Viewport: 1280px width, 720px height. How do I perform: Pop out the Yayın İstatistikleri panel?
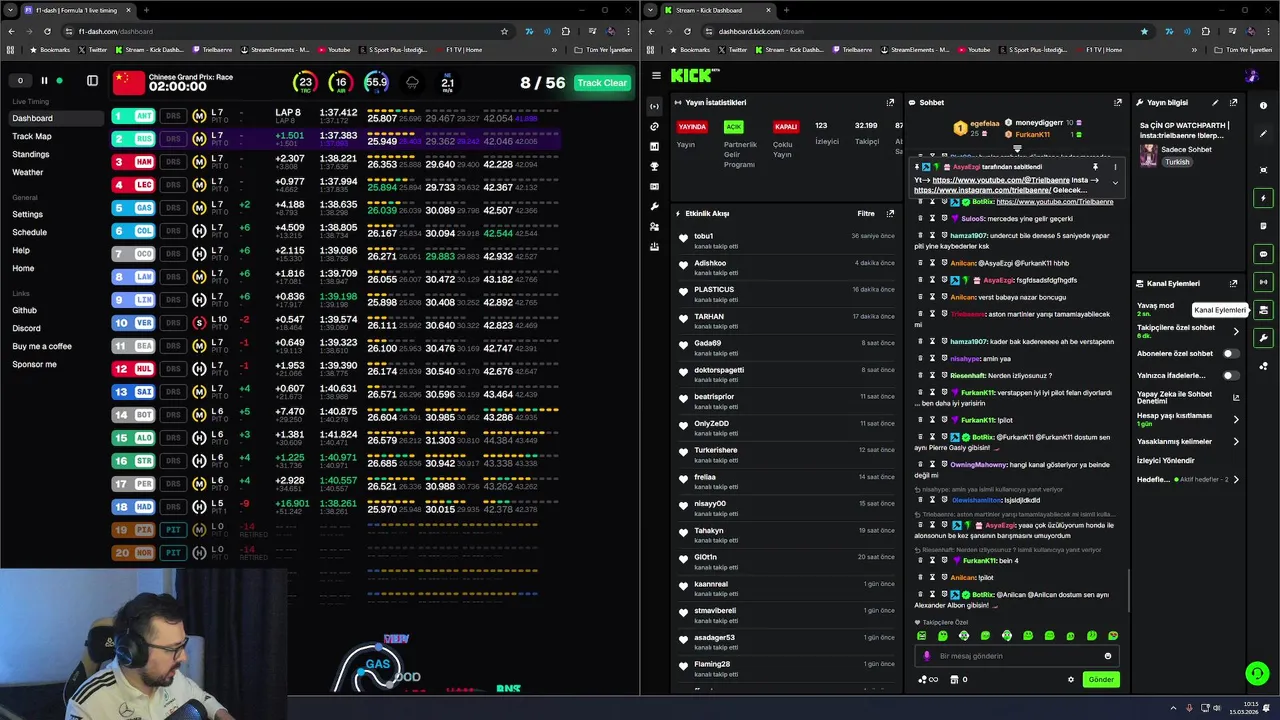pyautogui.click(x=890, y=102)
